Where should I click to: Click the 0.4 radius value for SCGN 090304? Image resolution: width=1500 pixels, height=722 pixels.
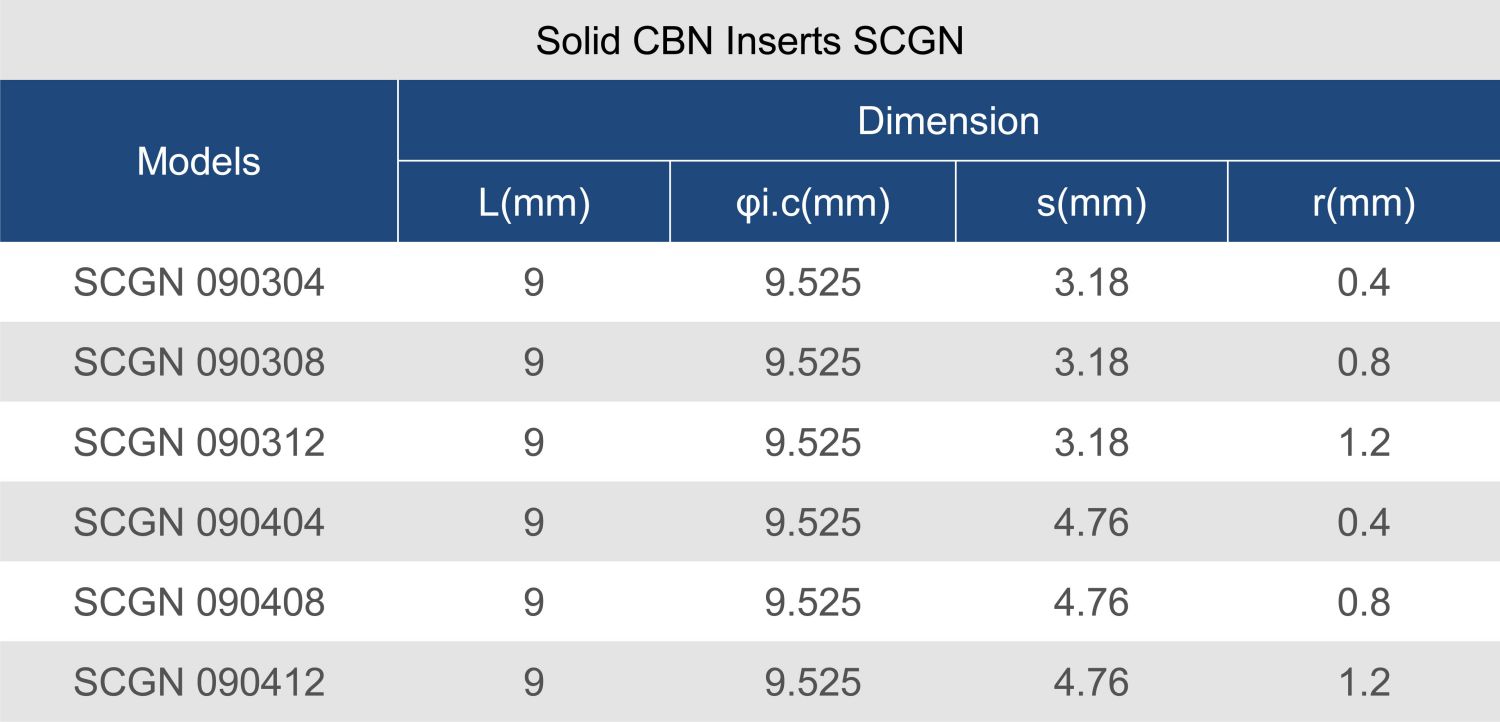pos(1363,283)
